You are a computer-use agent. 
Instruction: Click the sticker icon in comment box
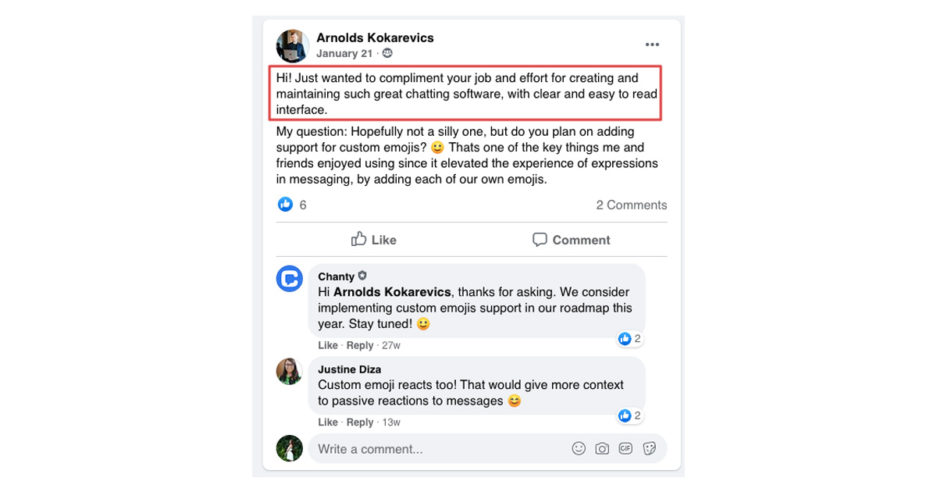click(x=649, y=449)
